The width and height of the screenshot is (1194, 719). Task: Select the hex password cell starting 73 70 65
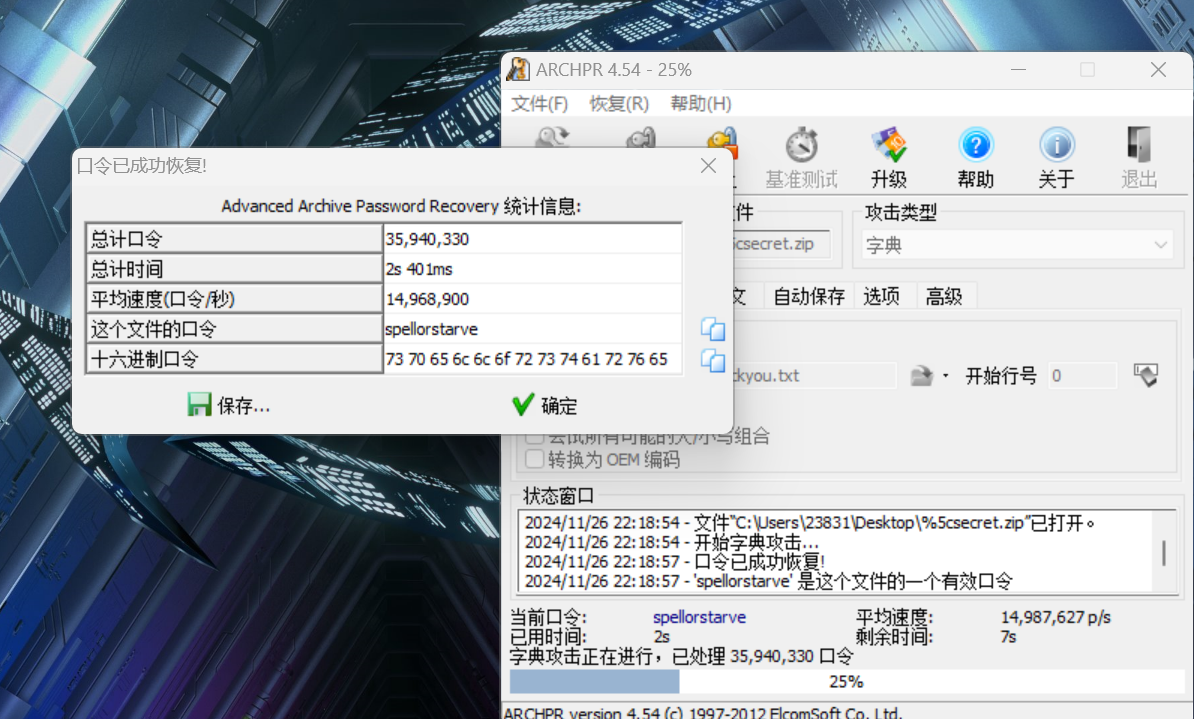pos(532,359)
